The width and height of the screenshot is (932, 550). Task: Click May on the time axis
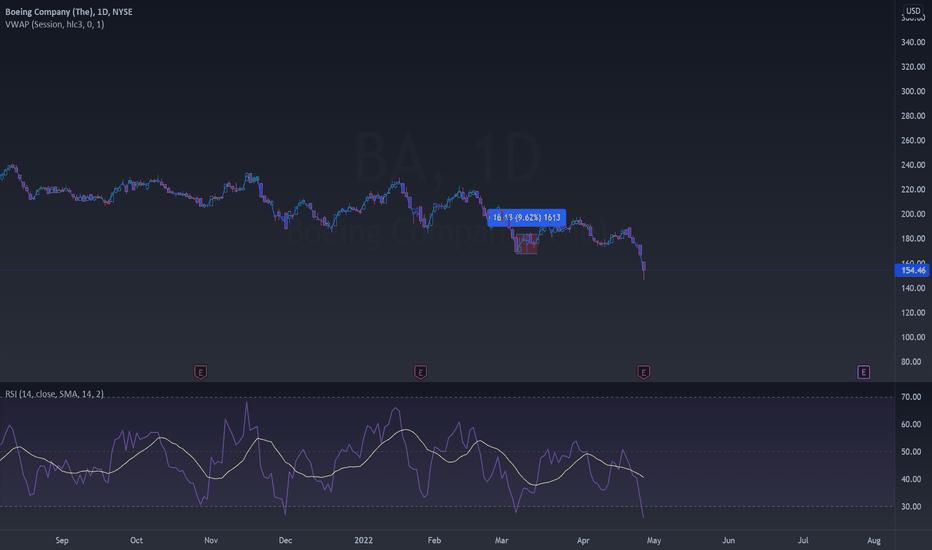click(x=654, y=540)
